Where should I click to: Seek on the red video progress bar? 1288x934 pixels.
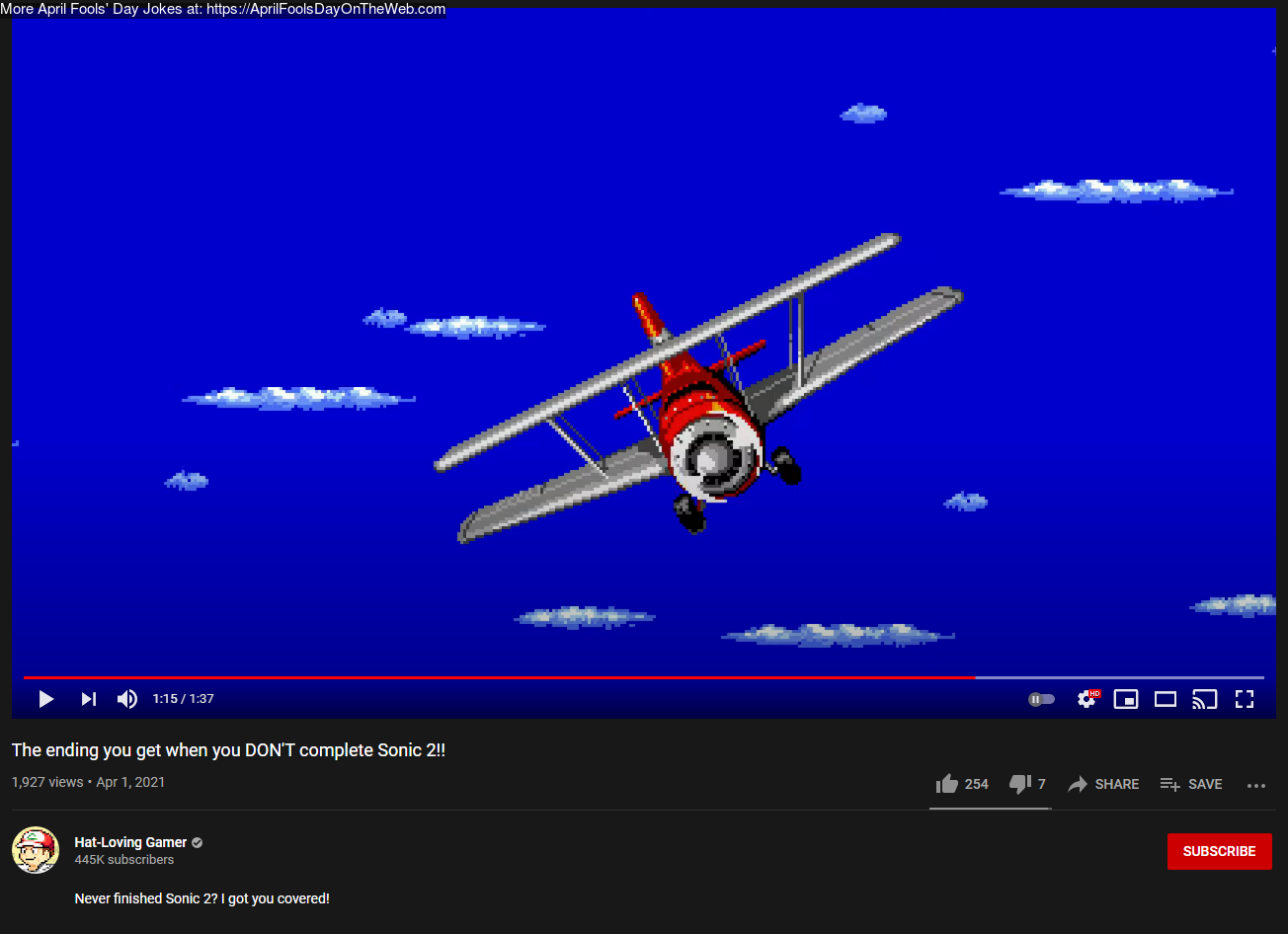click(643, 677)
